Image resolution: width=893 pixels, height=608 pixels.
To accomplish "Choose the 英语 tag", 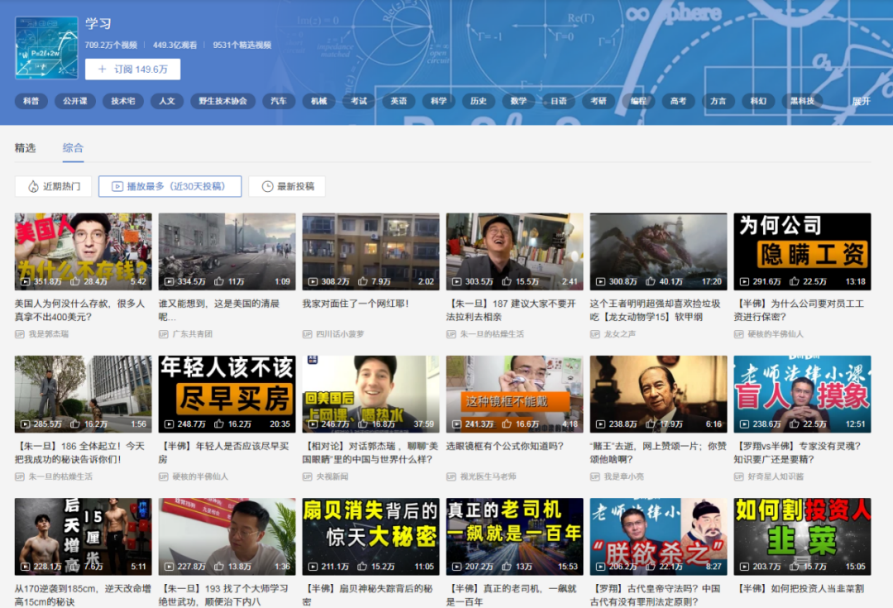I will [x=399, y=101].
